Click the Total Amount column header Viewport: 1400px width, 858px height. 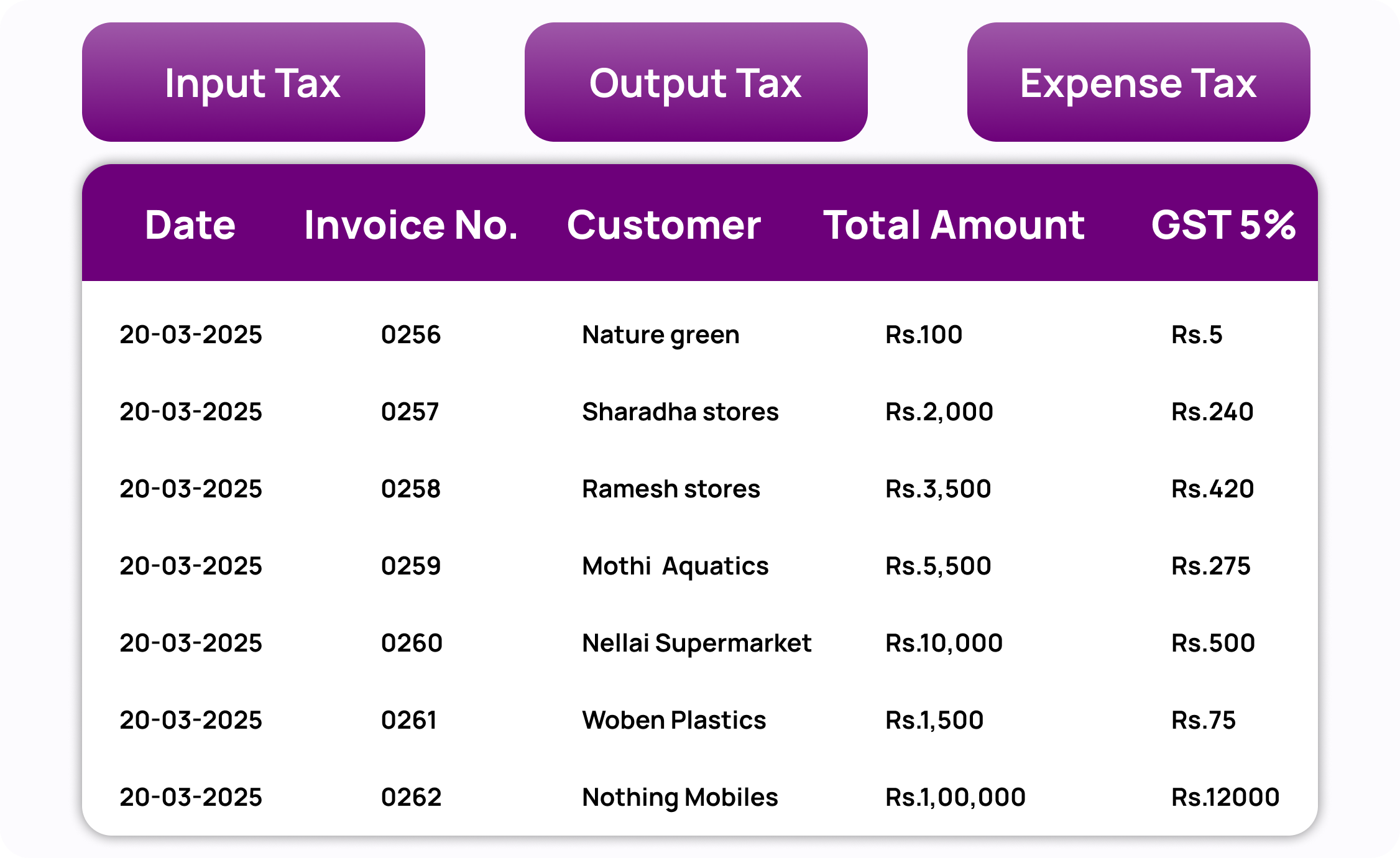pyautogui.click(x=954, y=224)
